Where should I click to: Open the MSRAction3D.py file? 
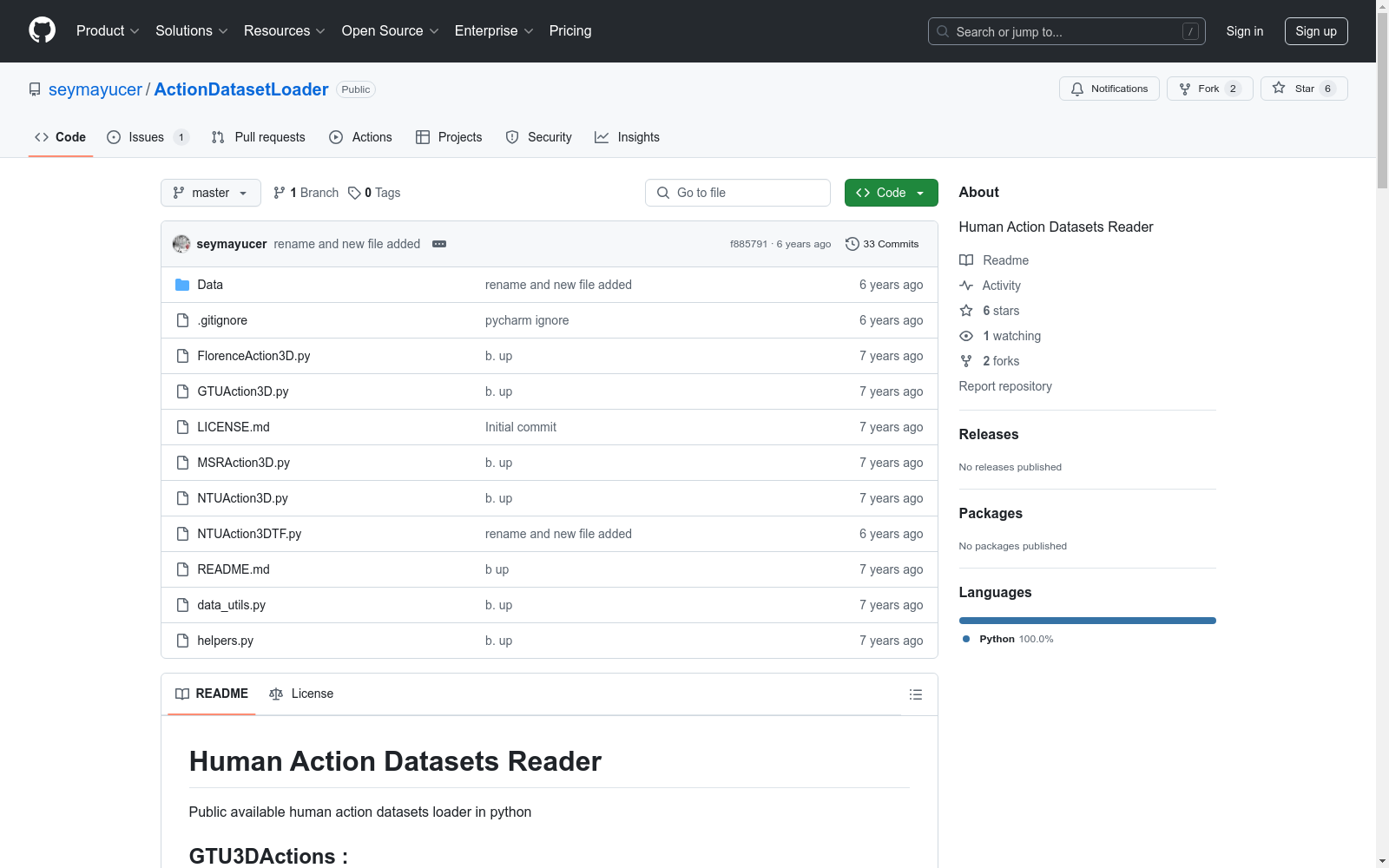pos(244,463)
